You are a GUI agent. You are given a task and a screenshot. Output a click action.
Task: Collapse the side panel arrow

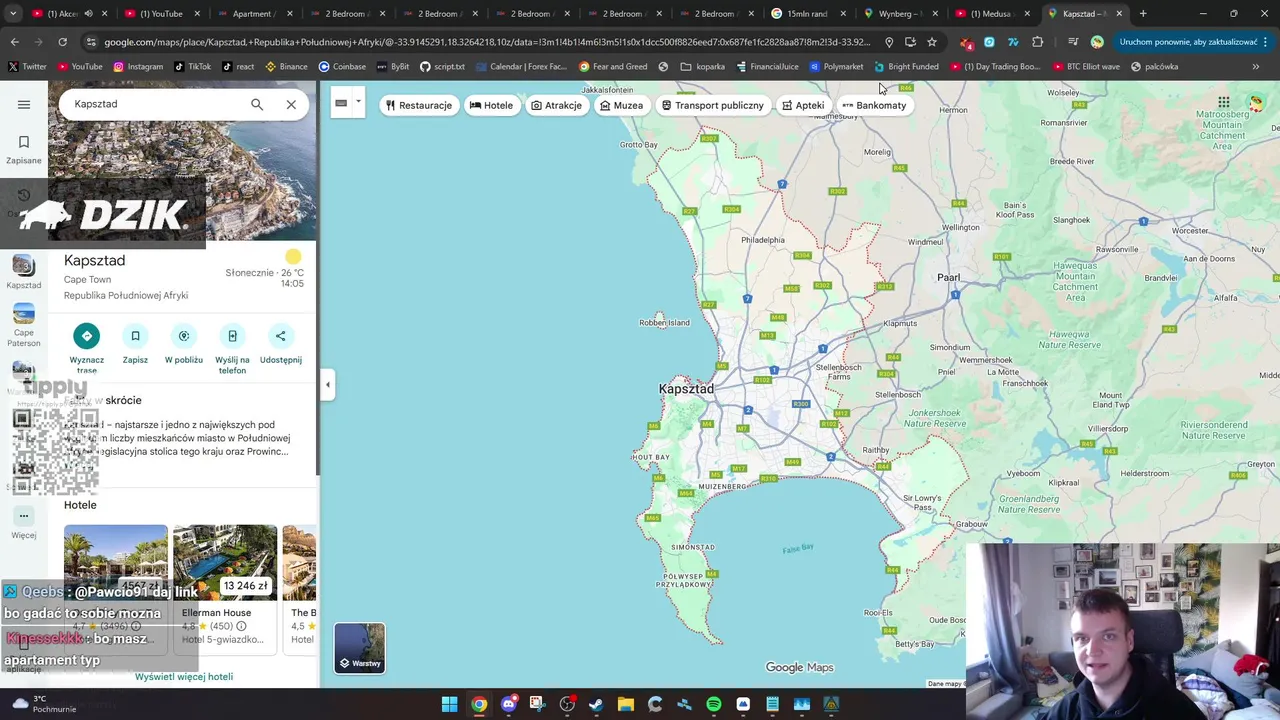[x=327, y=384]
